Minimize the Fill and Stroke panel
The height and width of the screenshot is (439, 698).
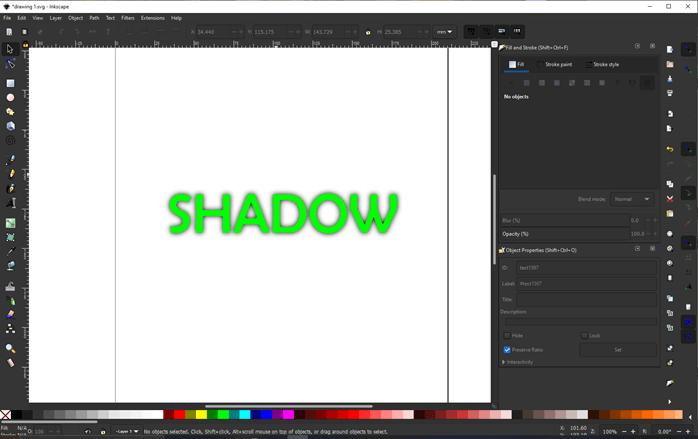[x=637, y=46]
